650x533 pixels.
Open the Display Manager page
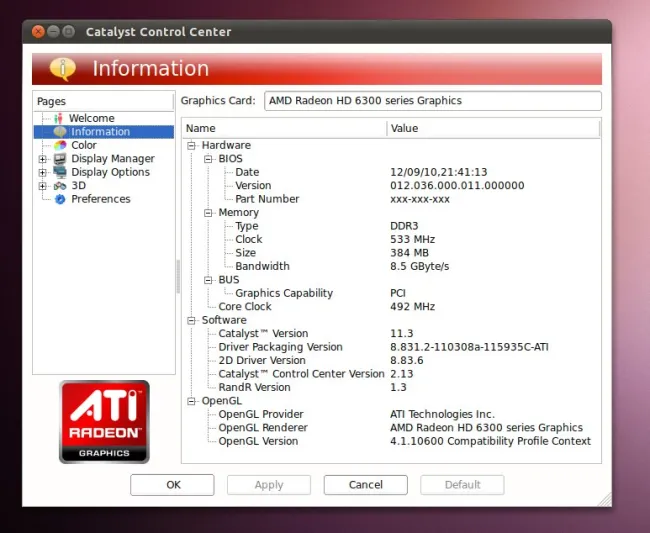(x=113, y=159)
